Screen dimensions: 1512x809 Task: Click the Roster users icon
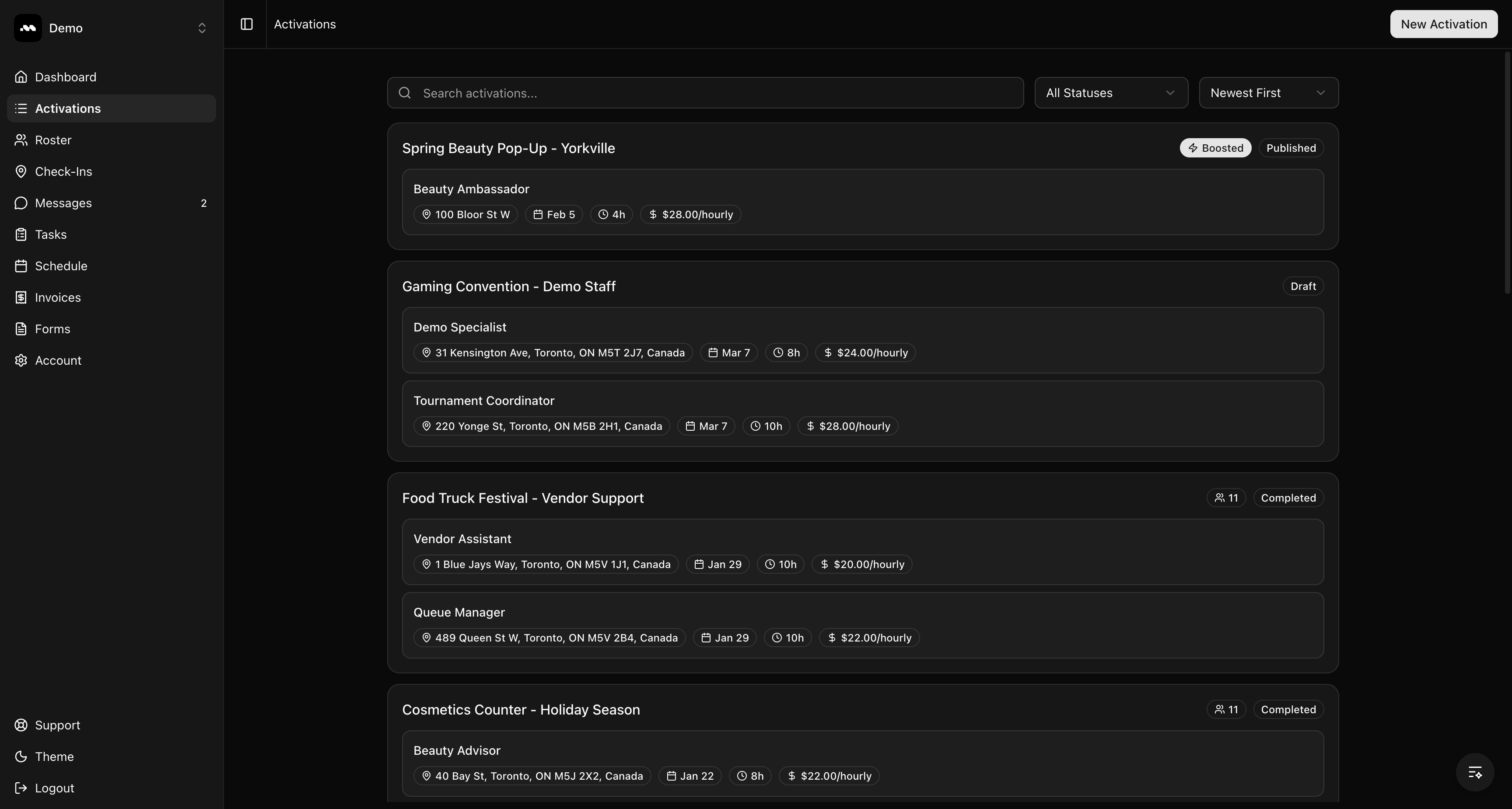tap(21, 139)
